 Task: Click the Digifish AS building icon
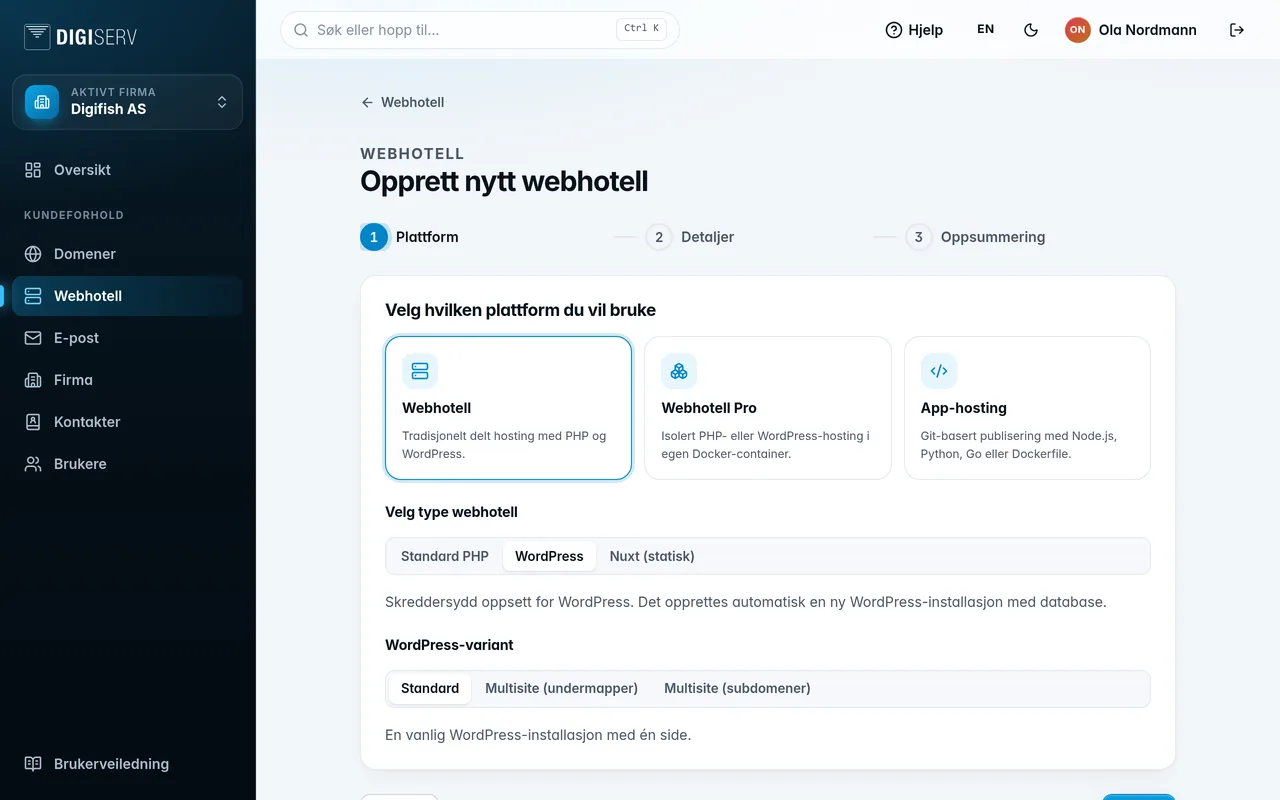[x=42, y=102]
